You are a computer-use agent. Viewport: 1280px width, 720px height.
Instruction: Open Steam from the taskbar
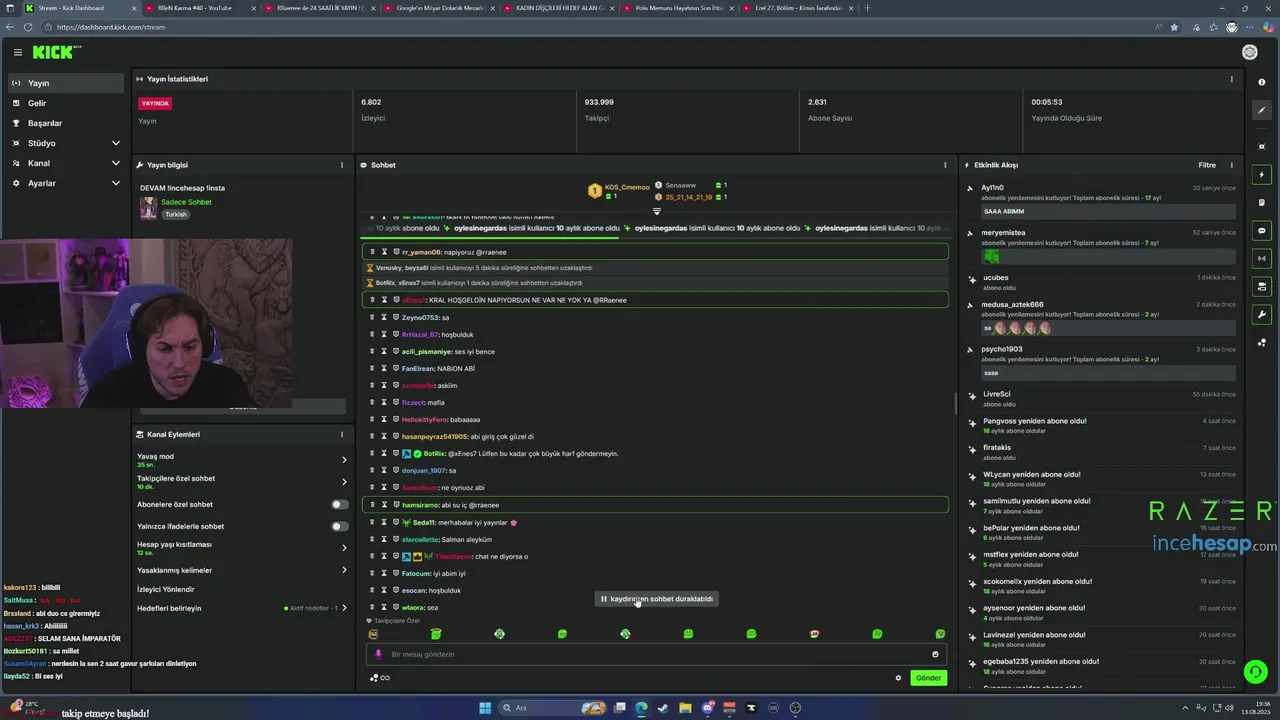click(664, 708)
